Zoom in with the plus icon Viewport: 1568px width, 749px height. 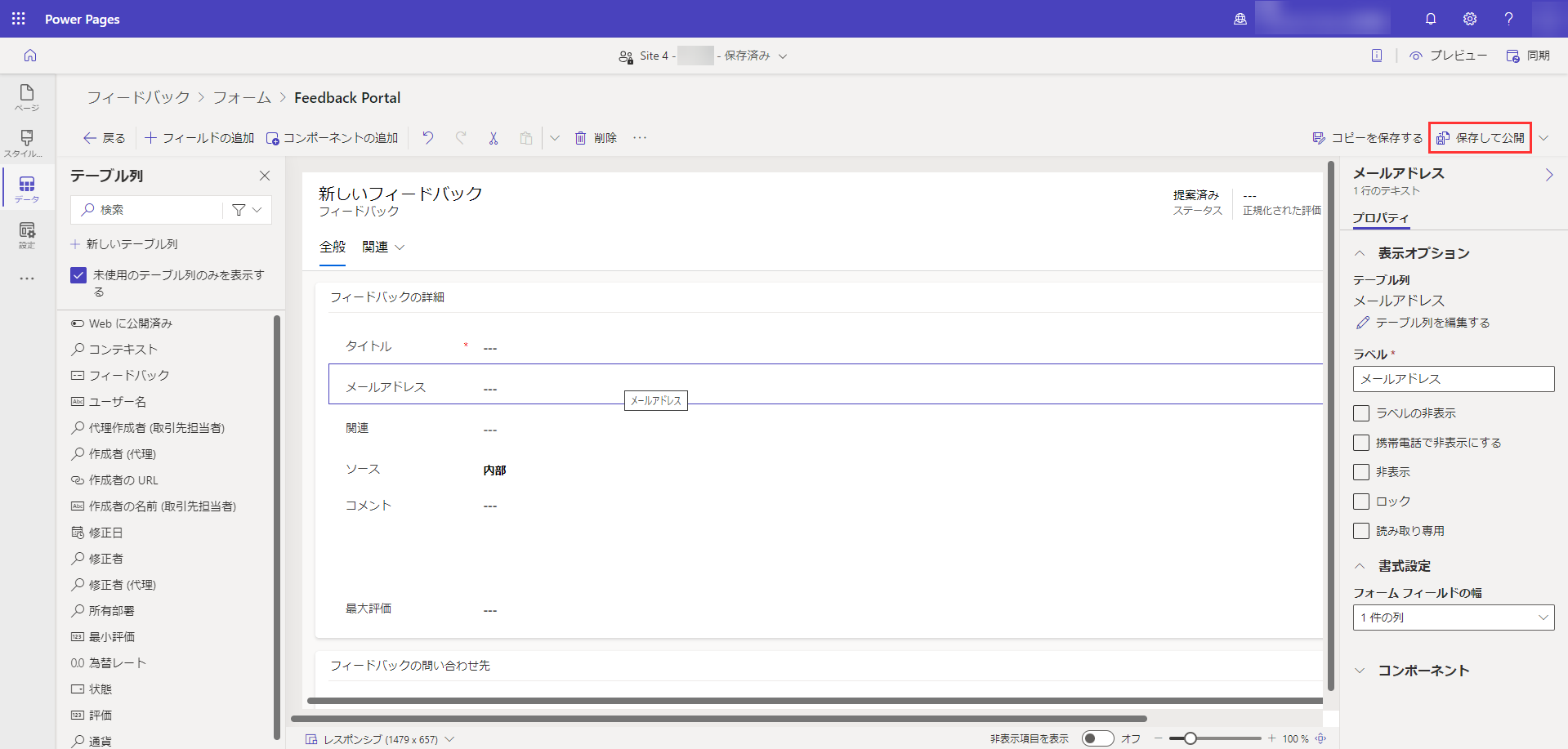tap(1272, 738)
